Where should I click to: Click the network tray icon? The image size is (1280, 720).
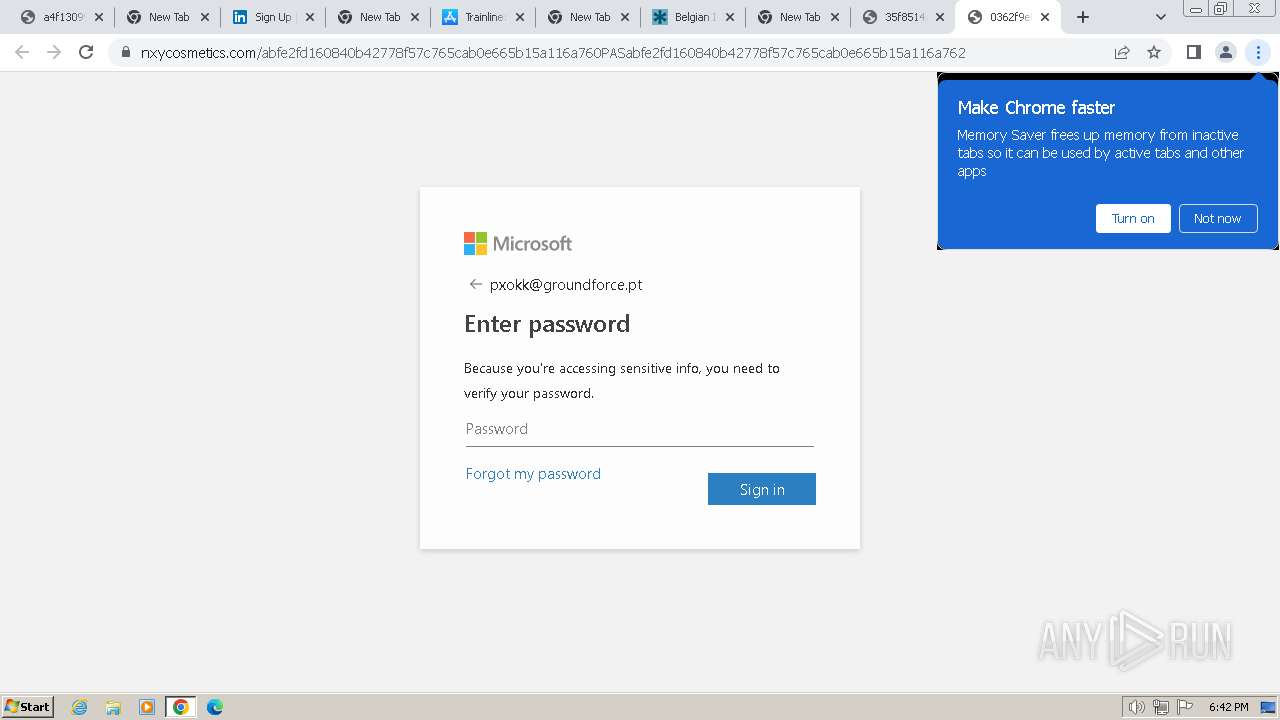click(x=1161, y=707)
